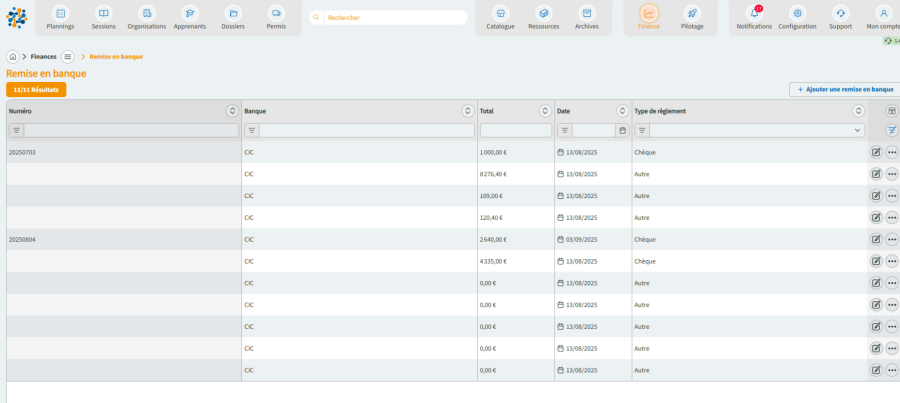Open the Permis truck icon
Image resolution: width=900 pixels, height=403 pixels.
[276, 18]
